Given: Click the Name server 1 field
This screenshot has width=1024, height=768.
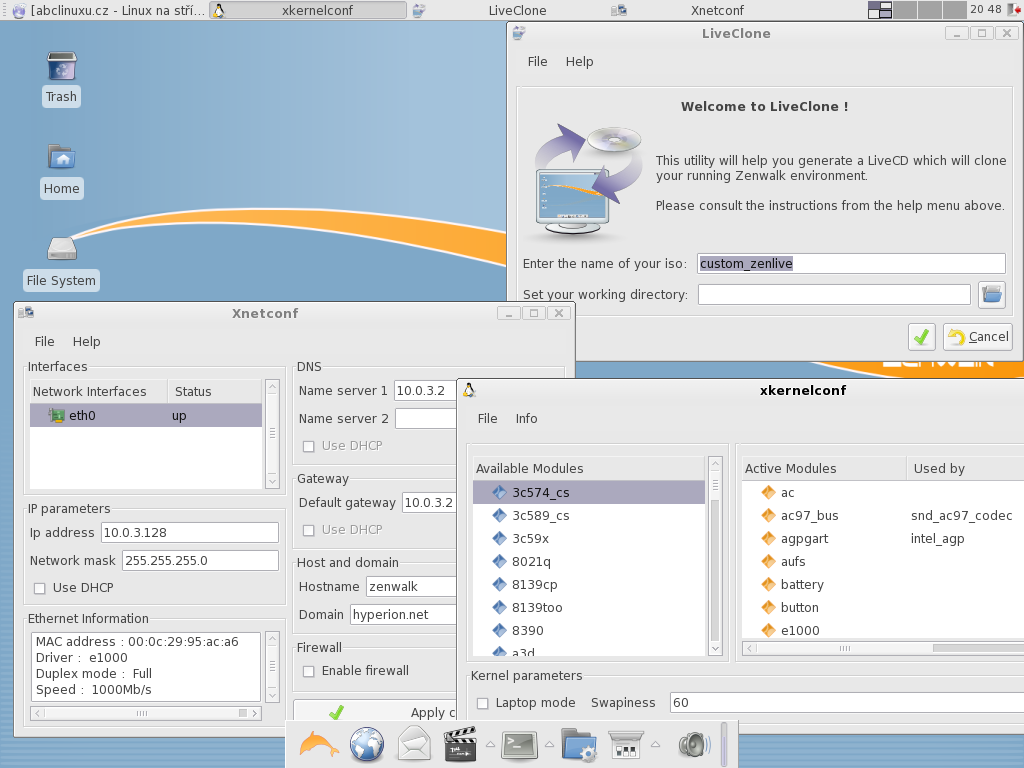Looking at the screenshot, I should [x=425, y=391].
